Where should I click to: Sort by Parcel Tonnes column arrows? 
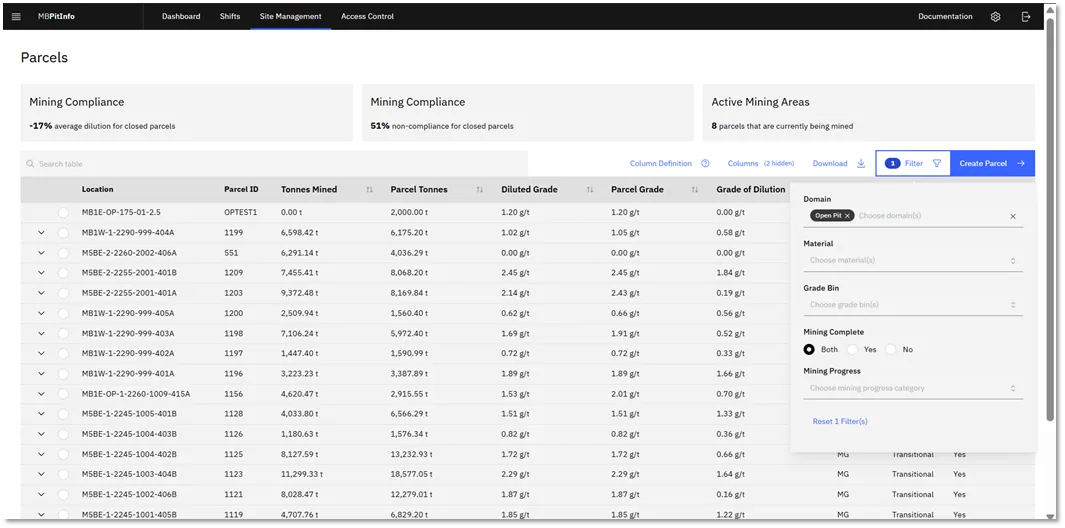click(480, 190)
